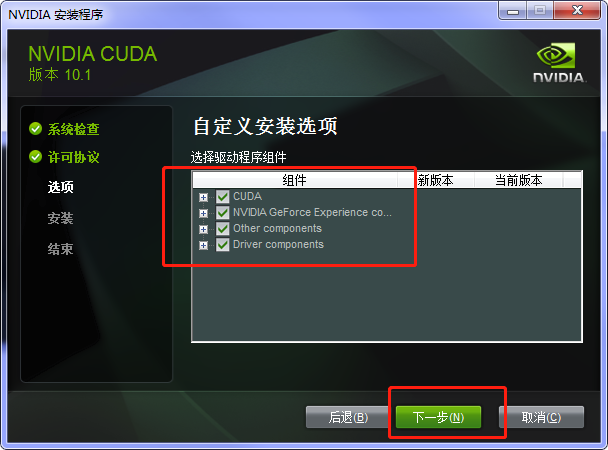Expand NVIDIA GeForce Experience tree node
Image resolution: width=608 pixels, height=450 pixels.
pyautogui.click(x=203, y=213)
